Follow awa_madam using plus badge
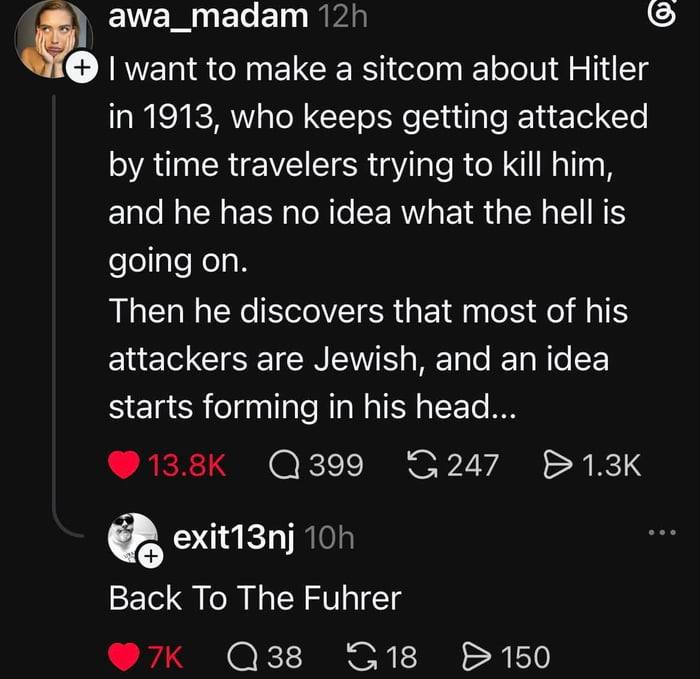 tap(81, 68)
